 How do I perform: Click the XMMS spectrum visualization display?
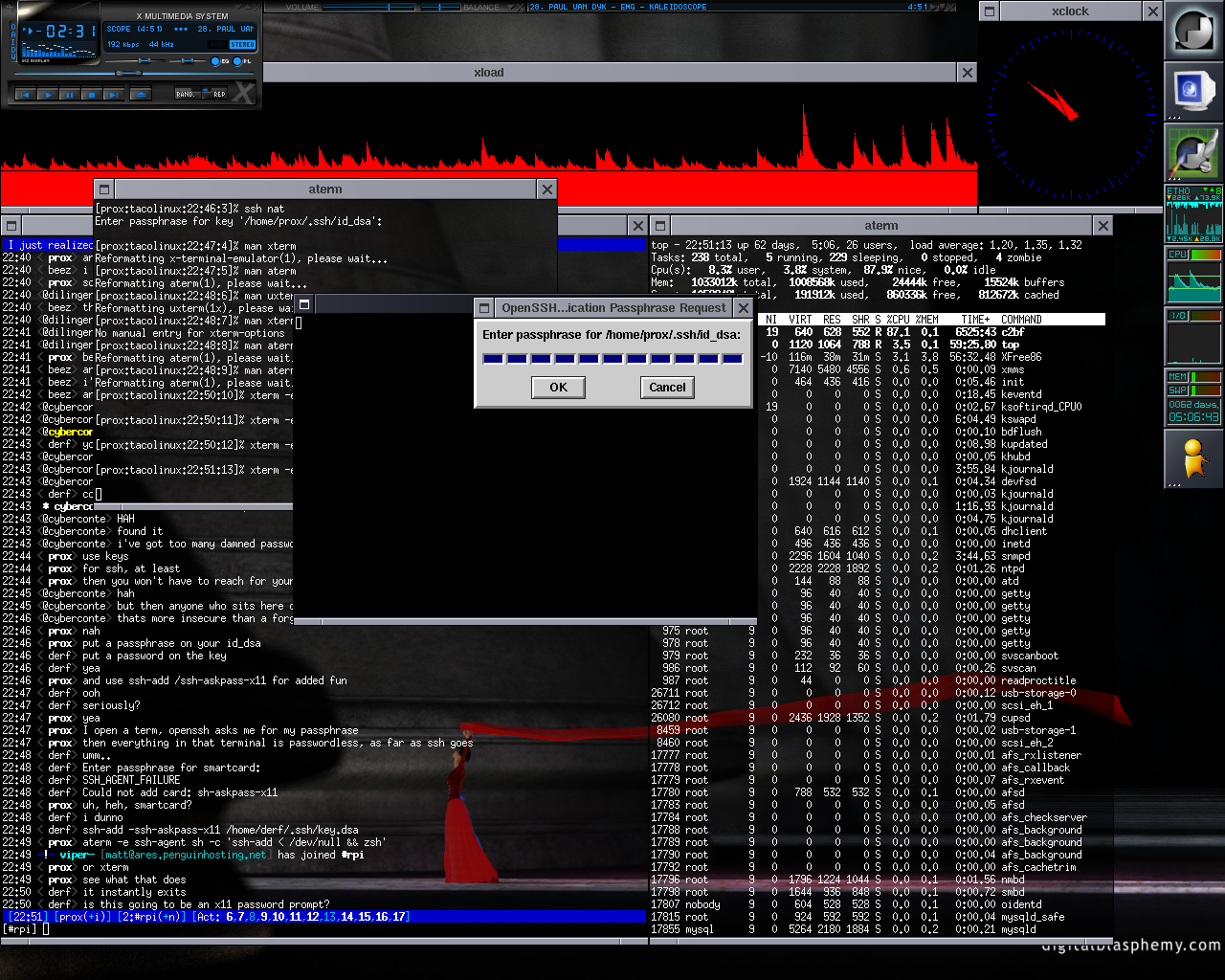[58, 49]
